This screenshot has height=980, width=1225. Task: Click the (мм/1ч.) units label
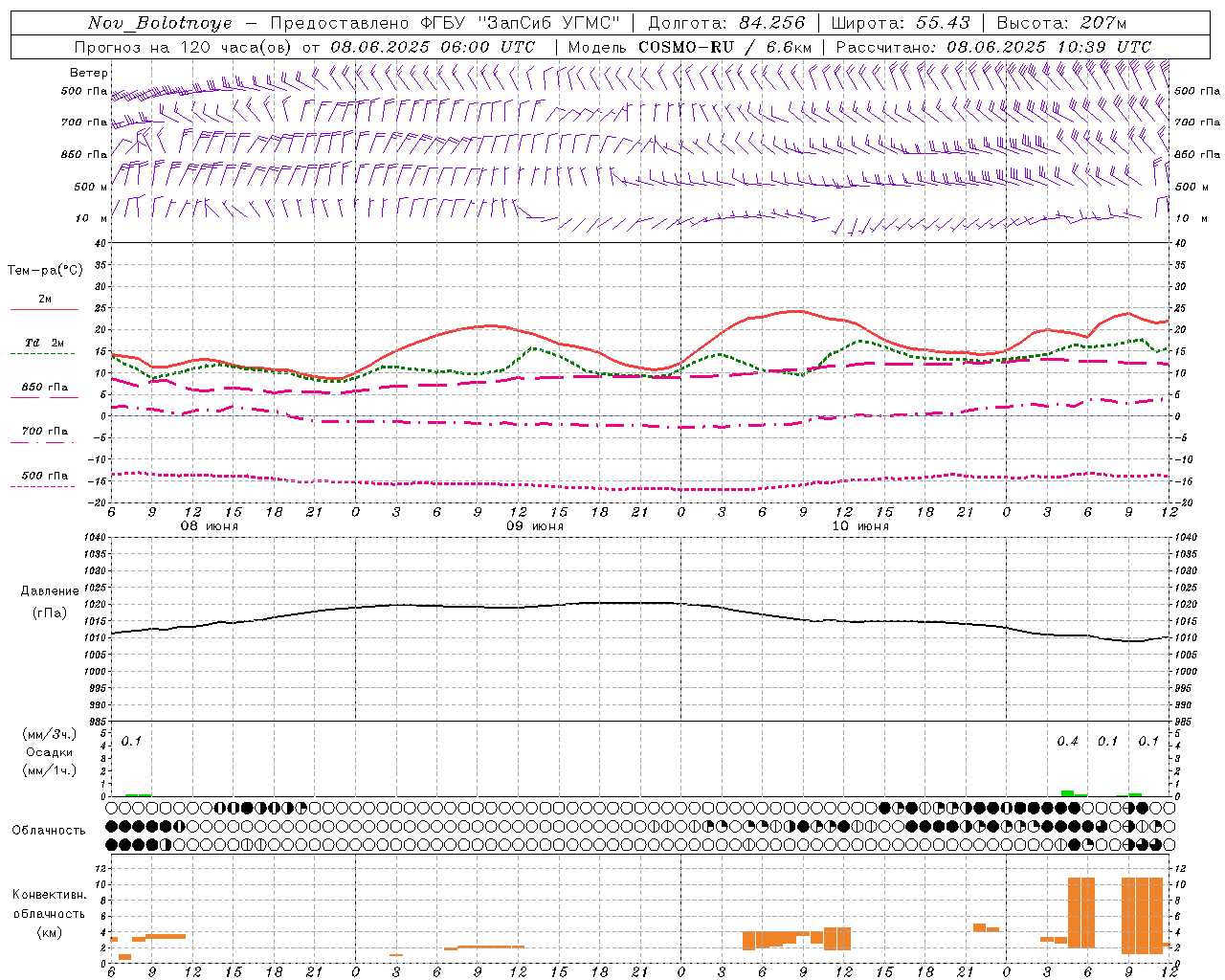[x=50, y=770]
